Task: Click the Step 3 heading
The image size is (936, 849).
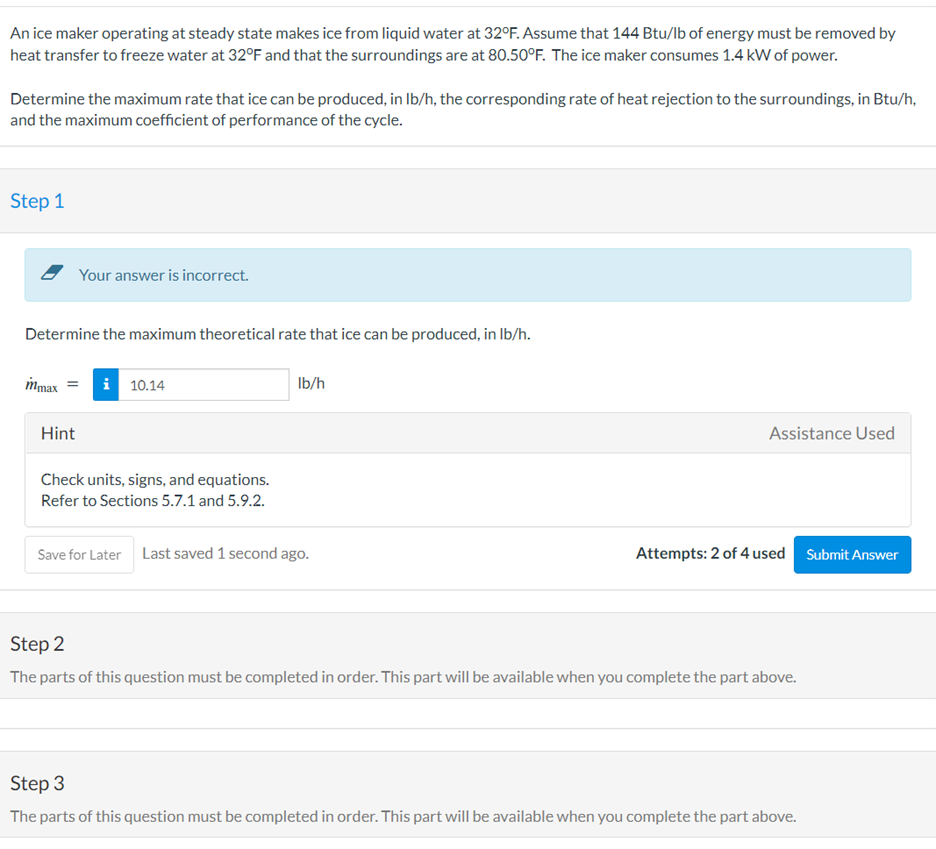Action: [37, 783]
